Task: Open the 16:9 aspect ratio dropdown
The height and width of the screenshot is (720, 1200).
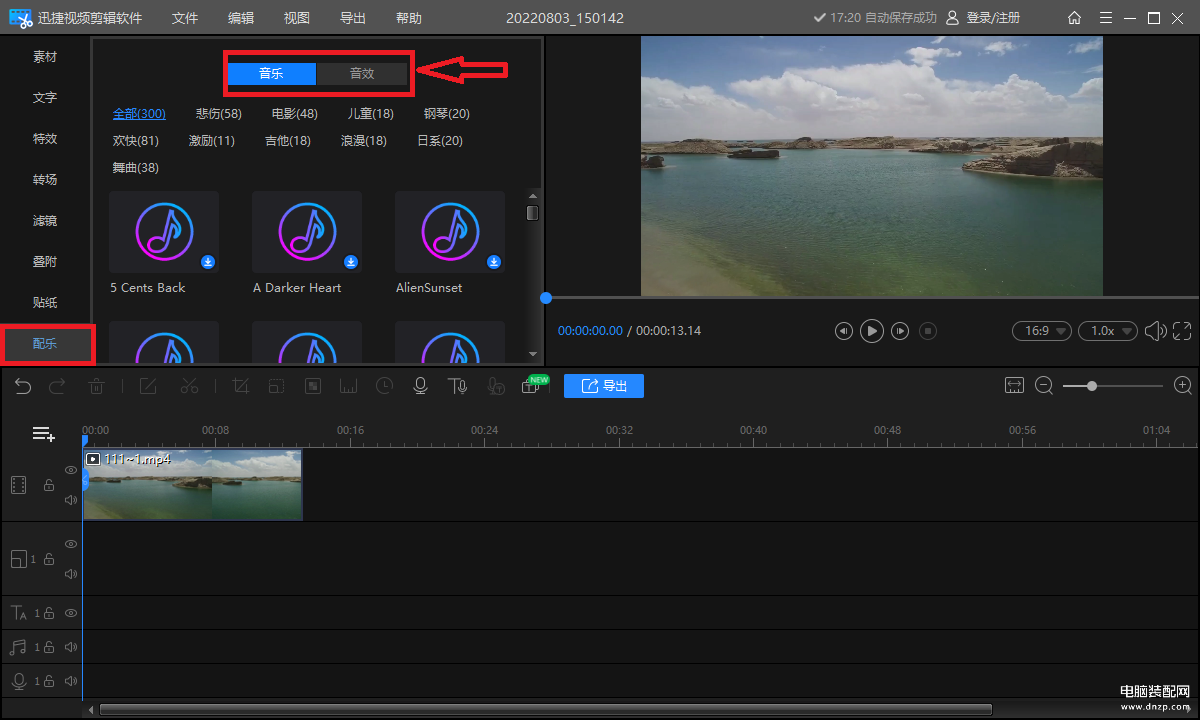Action: pos(1041,331)
